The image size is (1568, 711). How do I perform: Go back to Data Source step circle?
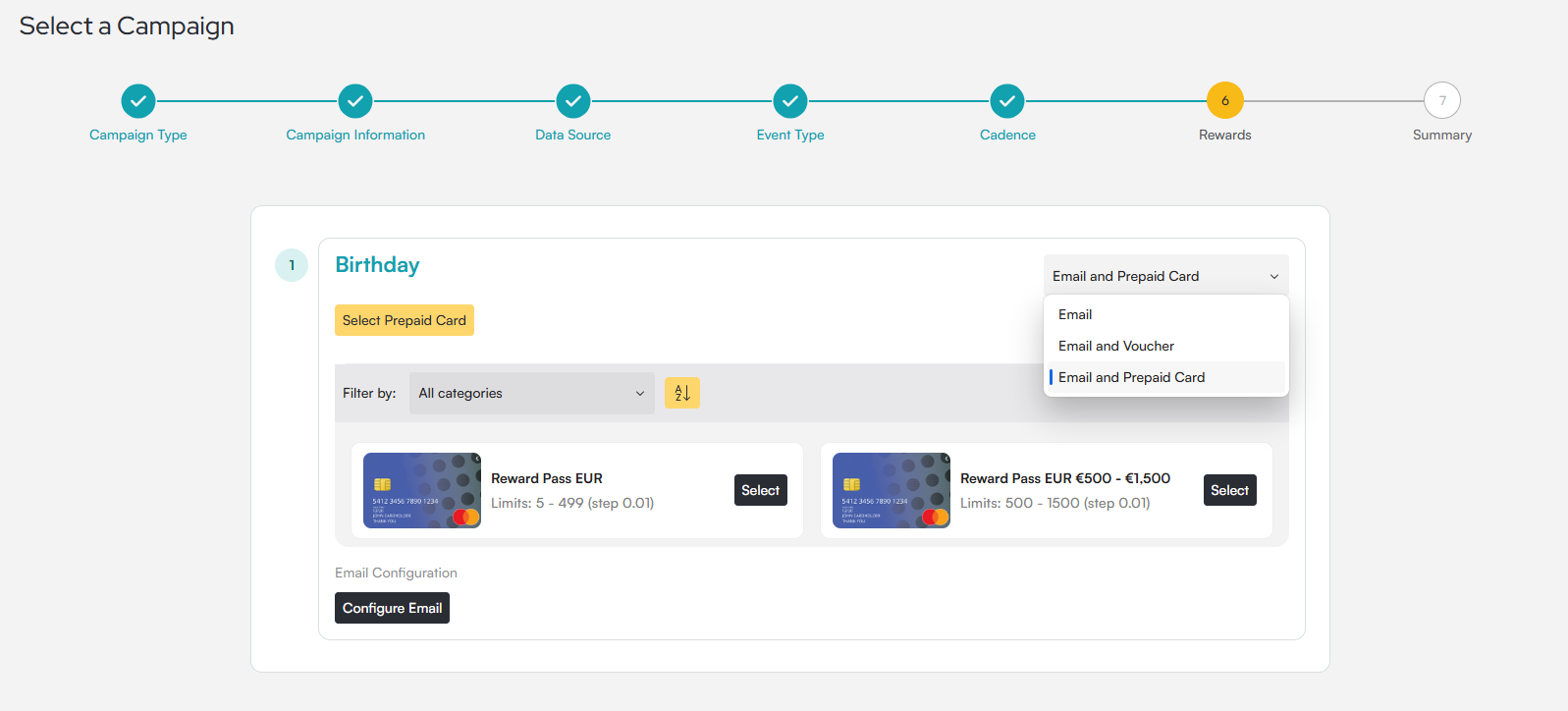click(x=573, y=100)
